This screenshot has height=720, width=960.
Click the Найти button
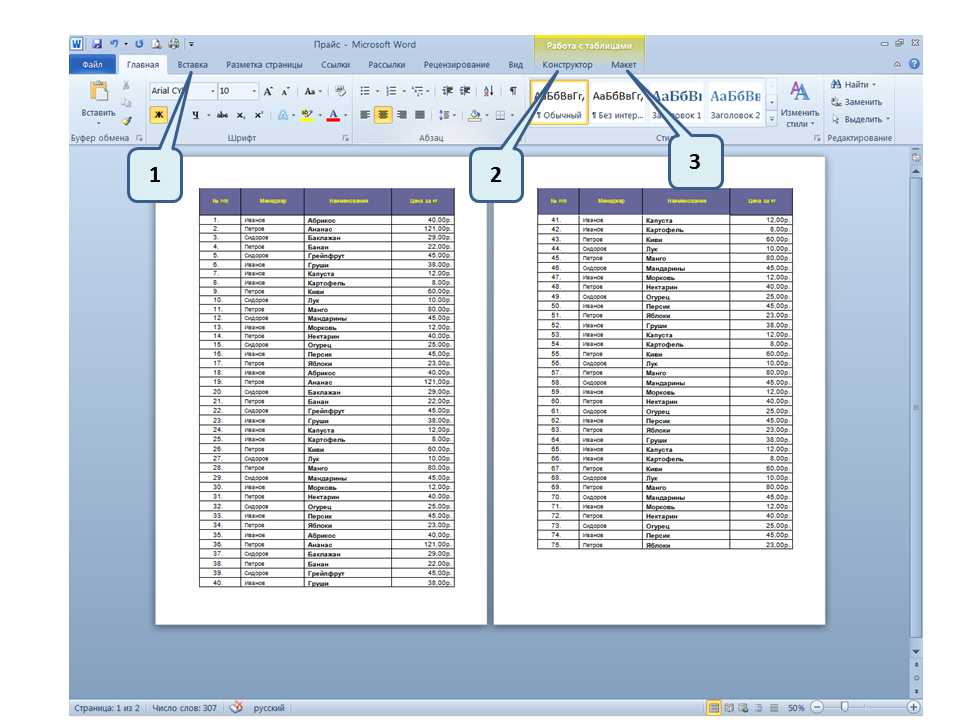tap(855, 85)
